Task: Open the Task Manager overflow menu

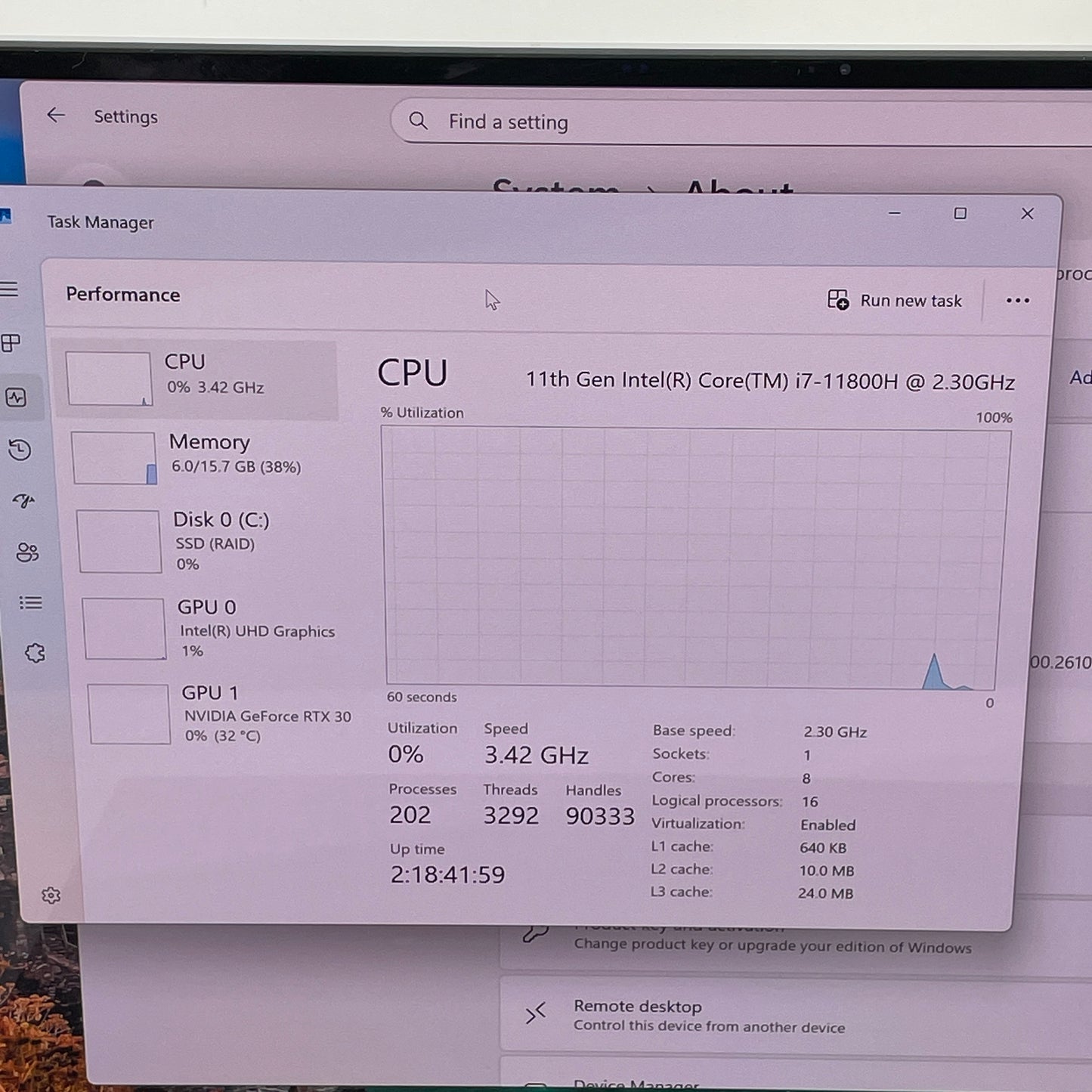Action: coord(1017,300)
